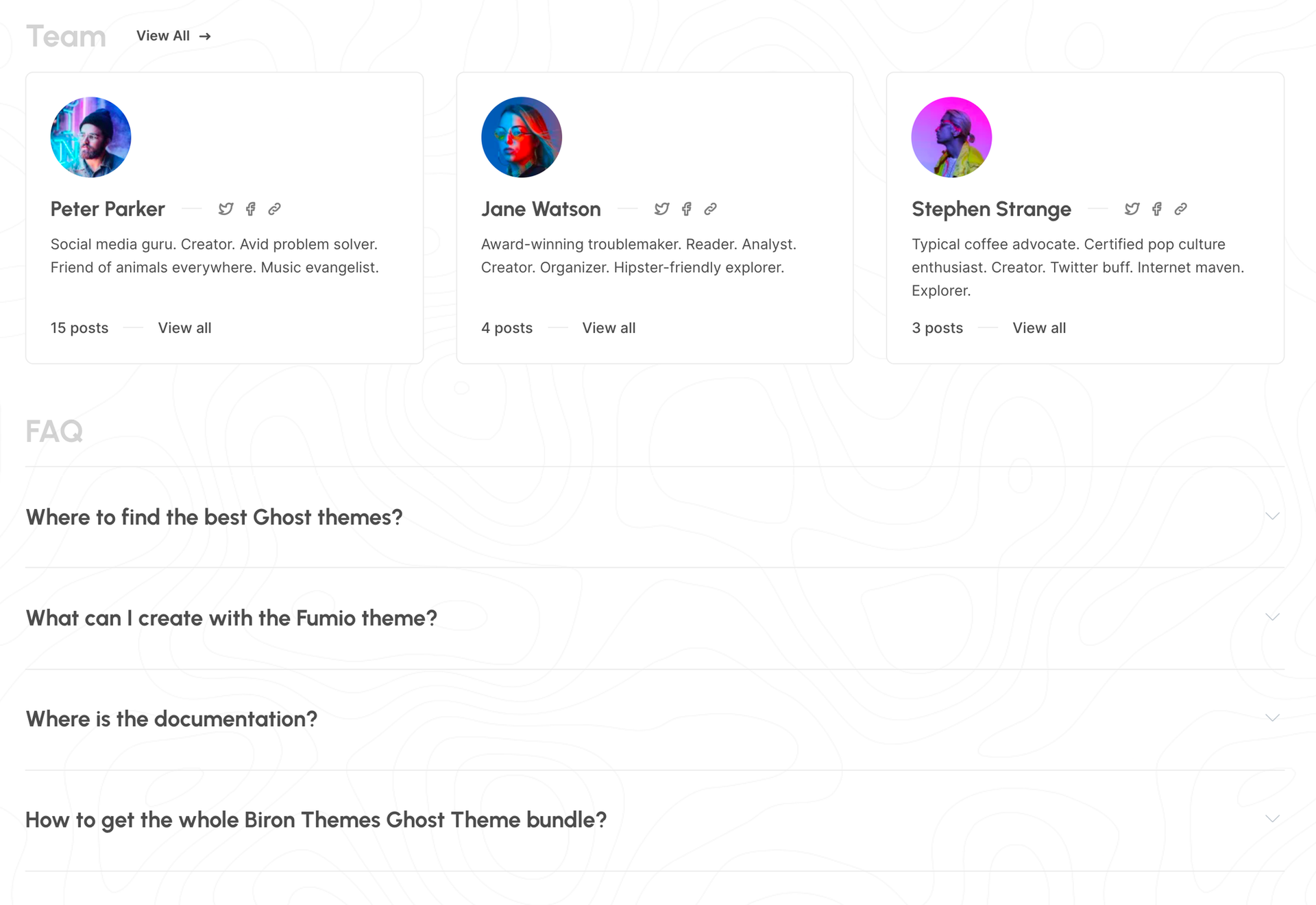Click Jane Watson's link icon

pyautogui.click(x=711, y=209)
